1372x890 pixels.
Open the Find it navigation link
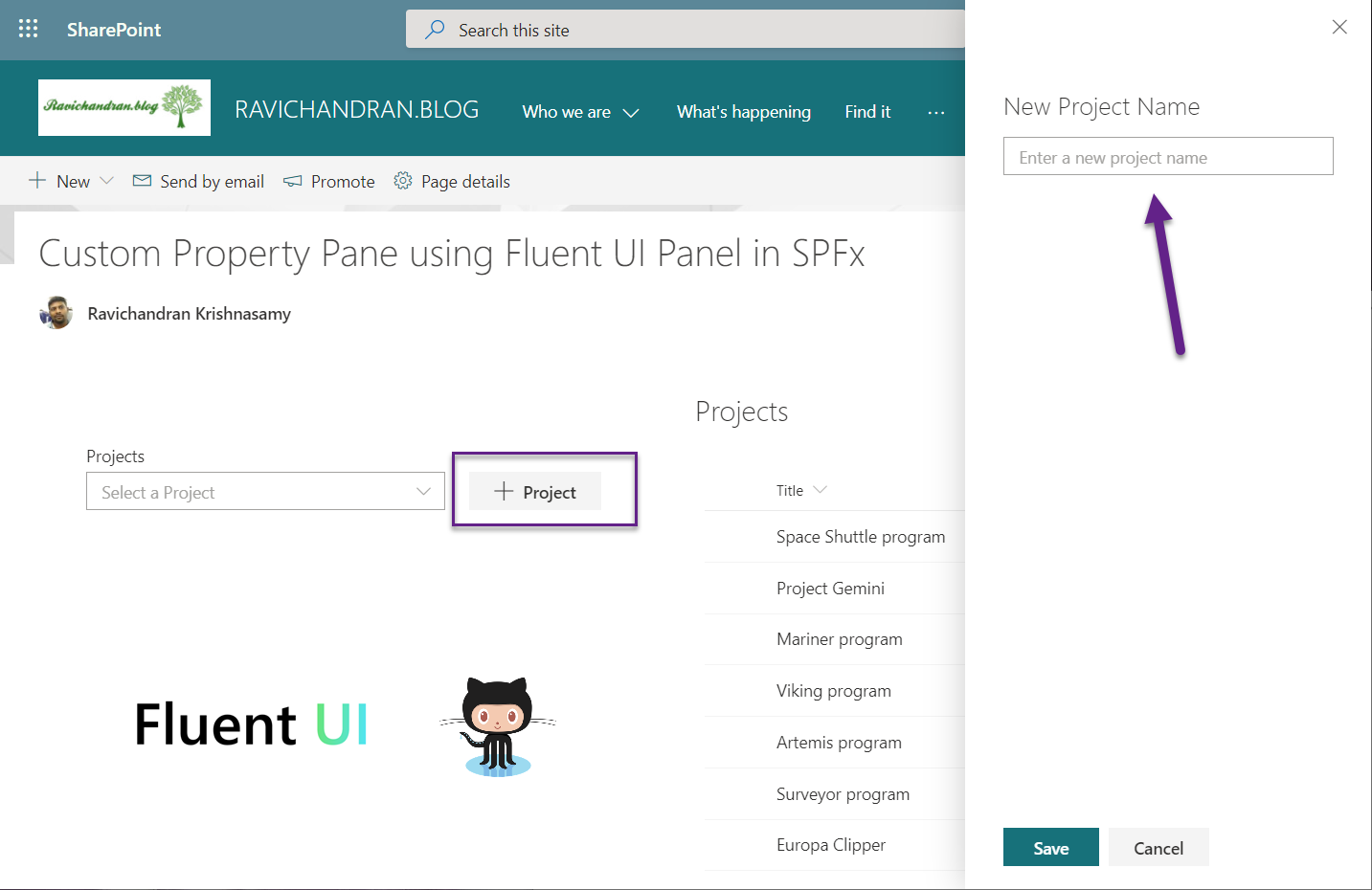(867, 112)
